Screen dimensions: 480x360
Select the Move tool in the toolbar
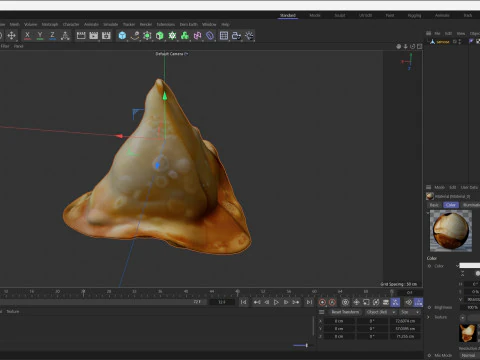tap(11, 36)
